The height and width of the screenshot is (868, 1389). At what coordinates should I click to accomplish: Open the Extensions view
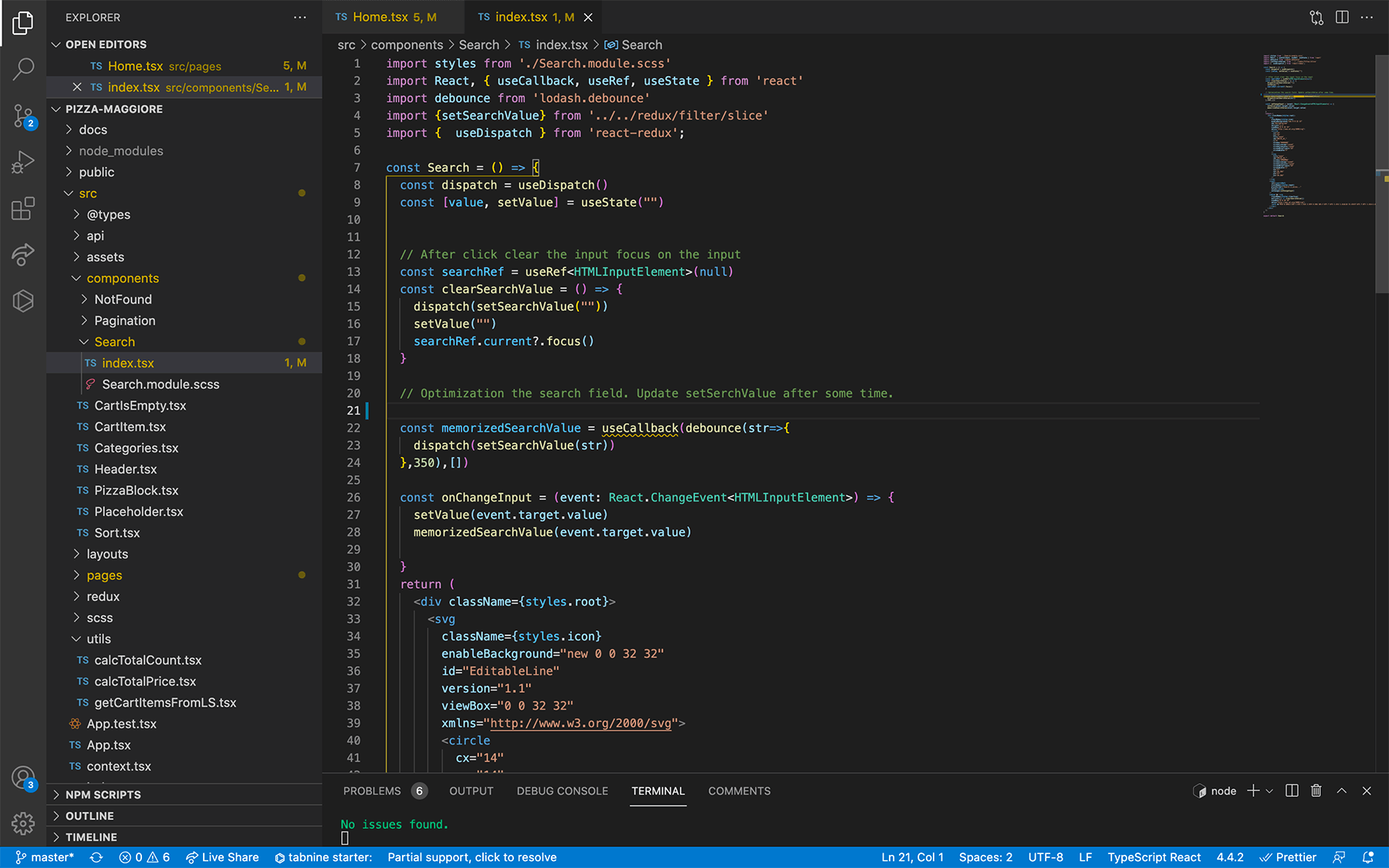coord(23,208)
